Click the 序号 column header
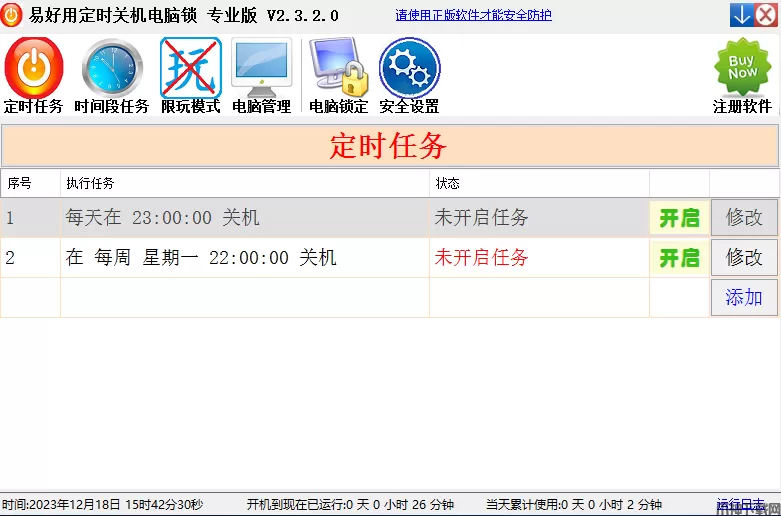Viewport: 781px width, 516px height. pos(30,183)
